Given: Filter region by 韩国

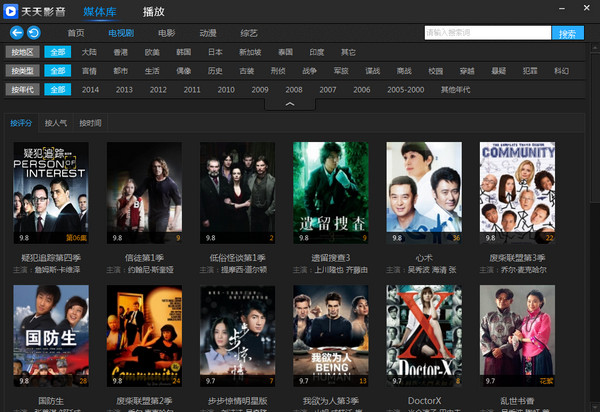Looking at the screenshot, I should coord(184,52).
